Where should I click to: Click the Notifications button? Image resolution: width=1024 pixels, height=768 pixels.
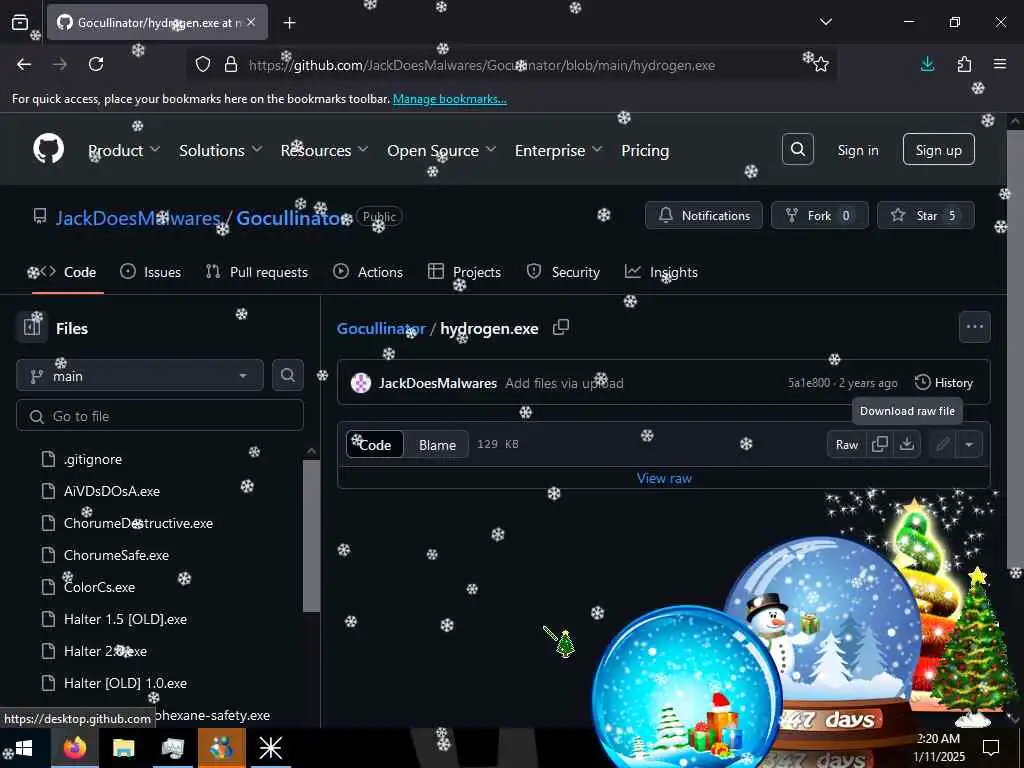point(703,215)
